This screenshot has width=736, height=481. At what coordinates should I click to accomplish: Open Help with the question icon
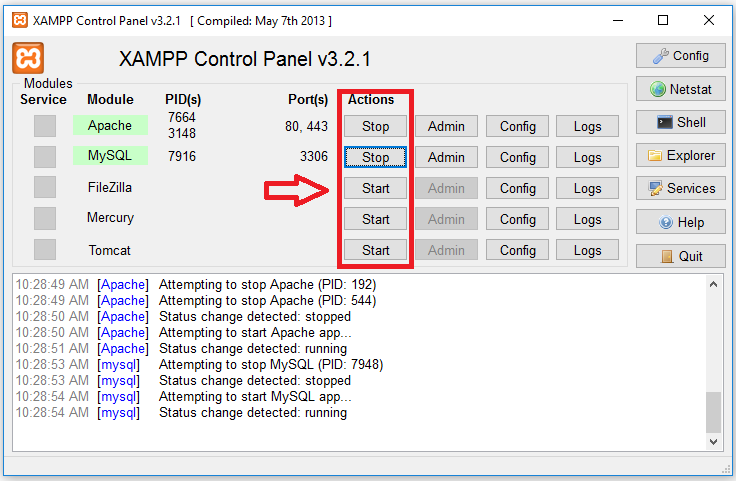click(680, 222)
